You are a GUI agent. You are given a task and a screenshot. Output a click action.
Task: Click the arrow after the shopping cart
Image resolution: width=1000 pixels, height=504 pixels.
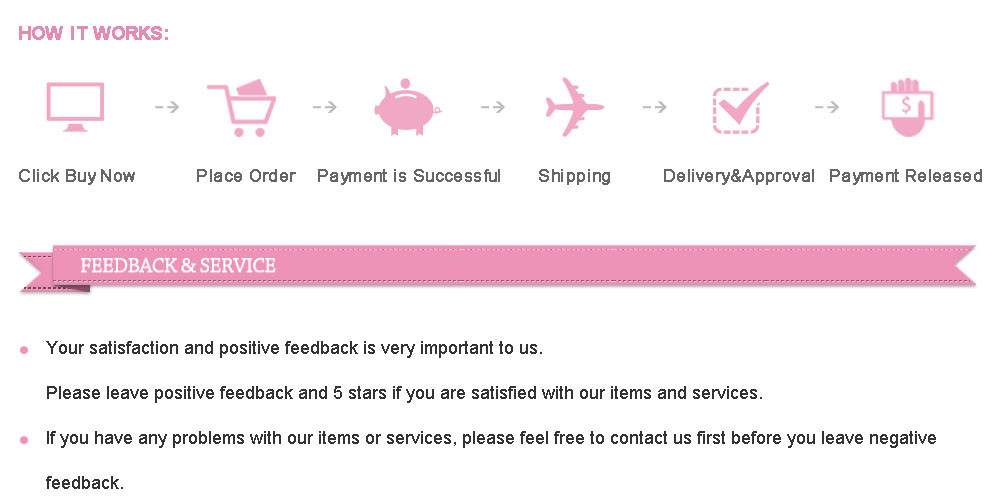(x=325, y=107)
